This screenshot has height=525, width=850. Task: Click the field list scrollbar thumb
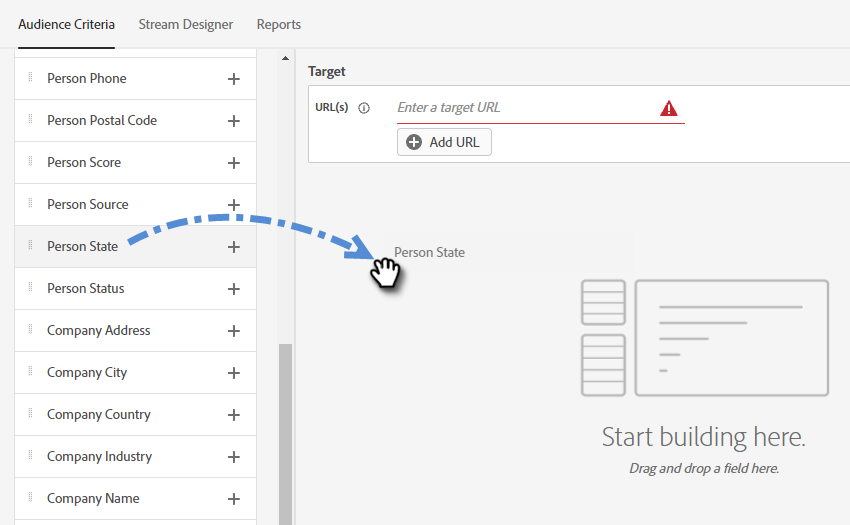tap(285, 430)
